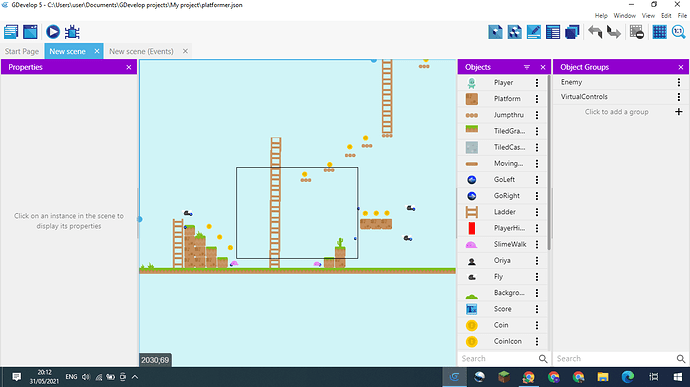Click the objects list scrollbar
690x387 pixels.
coord(549,162)
